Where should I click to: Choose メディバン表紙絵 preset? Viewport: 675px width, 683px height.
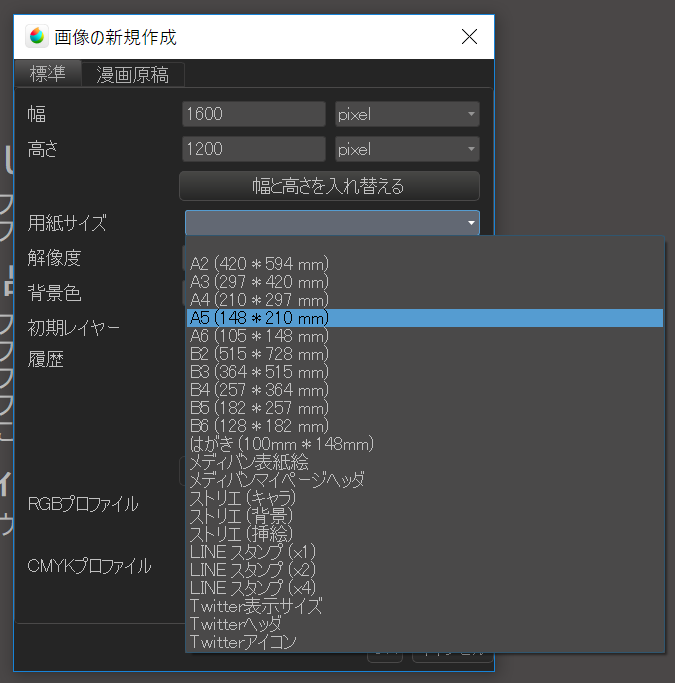(425, 462)
